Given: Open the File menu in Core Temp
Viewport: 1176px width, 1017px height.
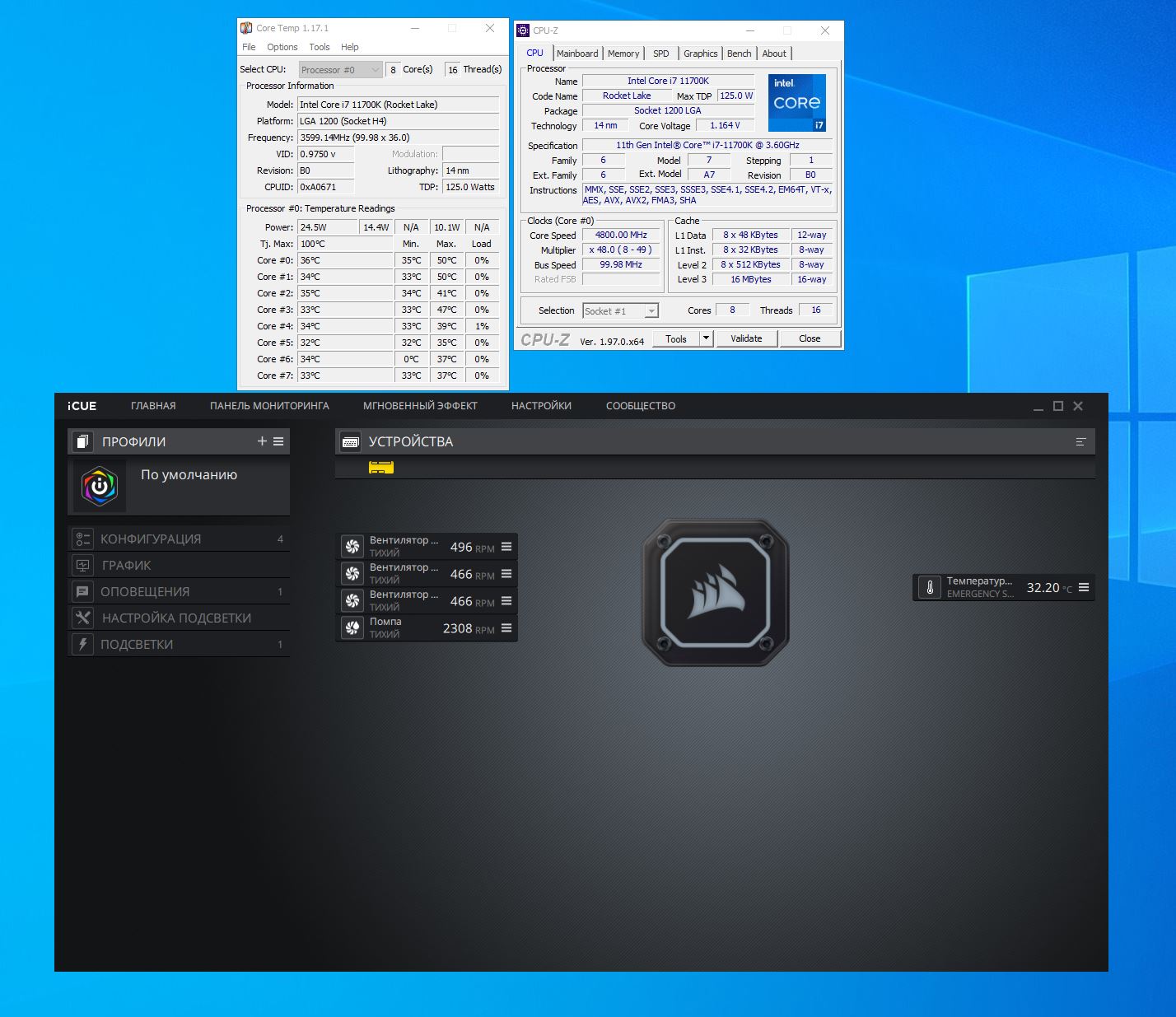Looking at the screenshot, I should point(249,47).
